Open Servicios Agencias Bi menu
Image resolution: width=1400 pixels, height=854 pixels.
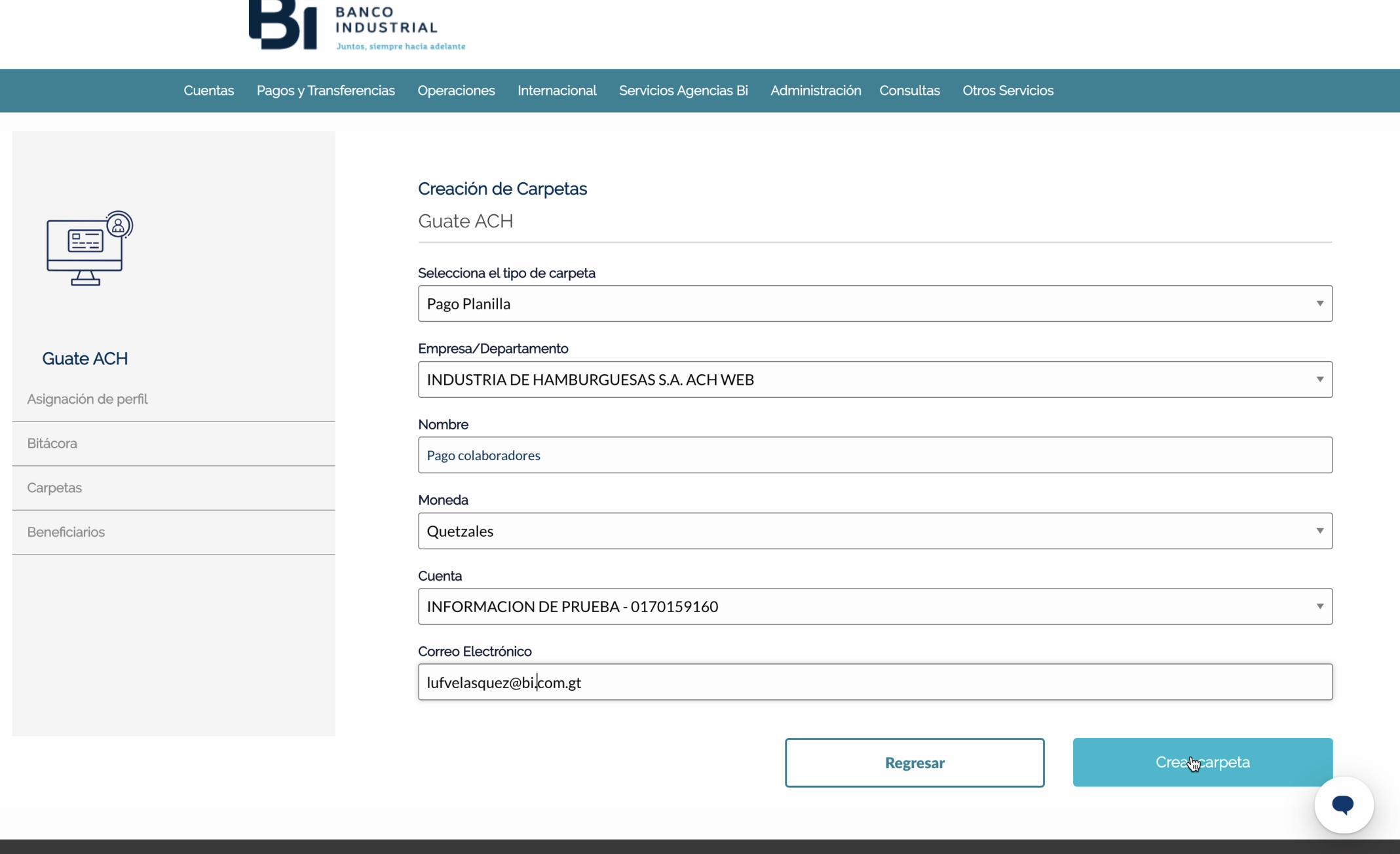tap(683, 90)
